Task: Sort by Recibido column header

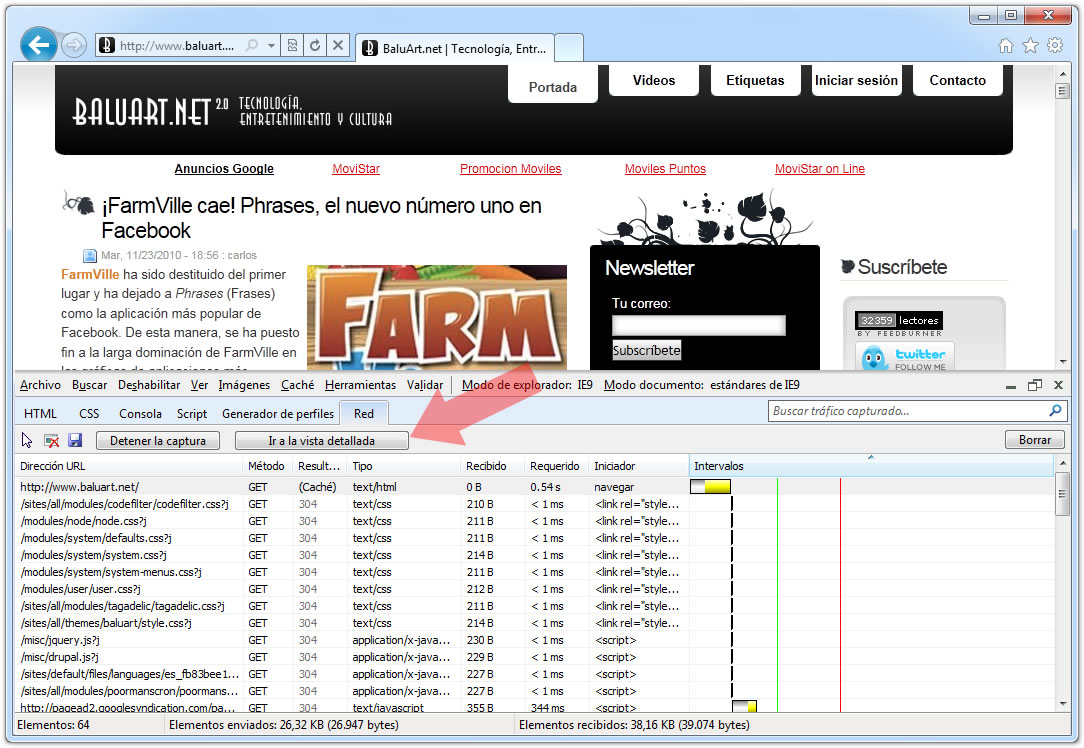Action: [x=492, y=466]
